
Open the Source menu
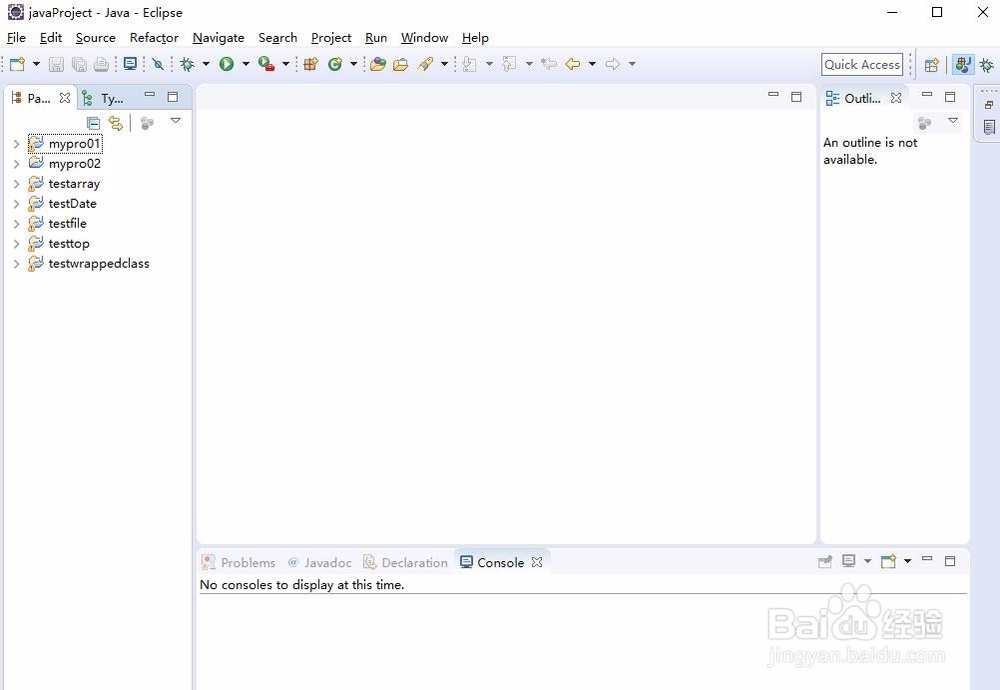[96, 38]
